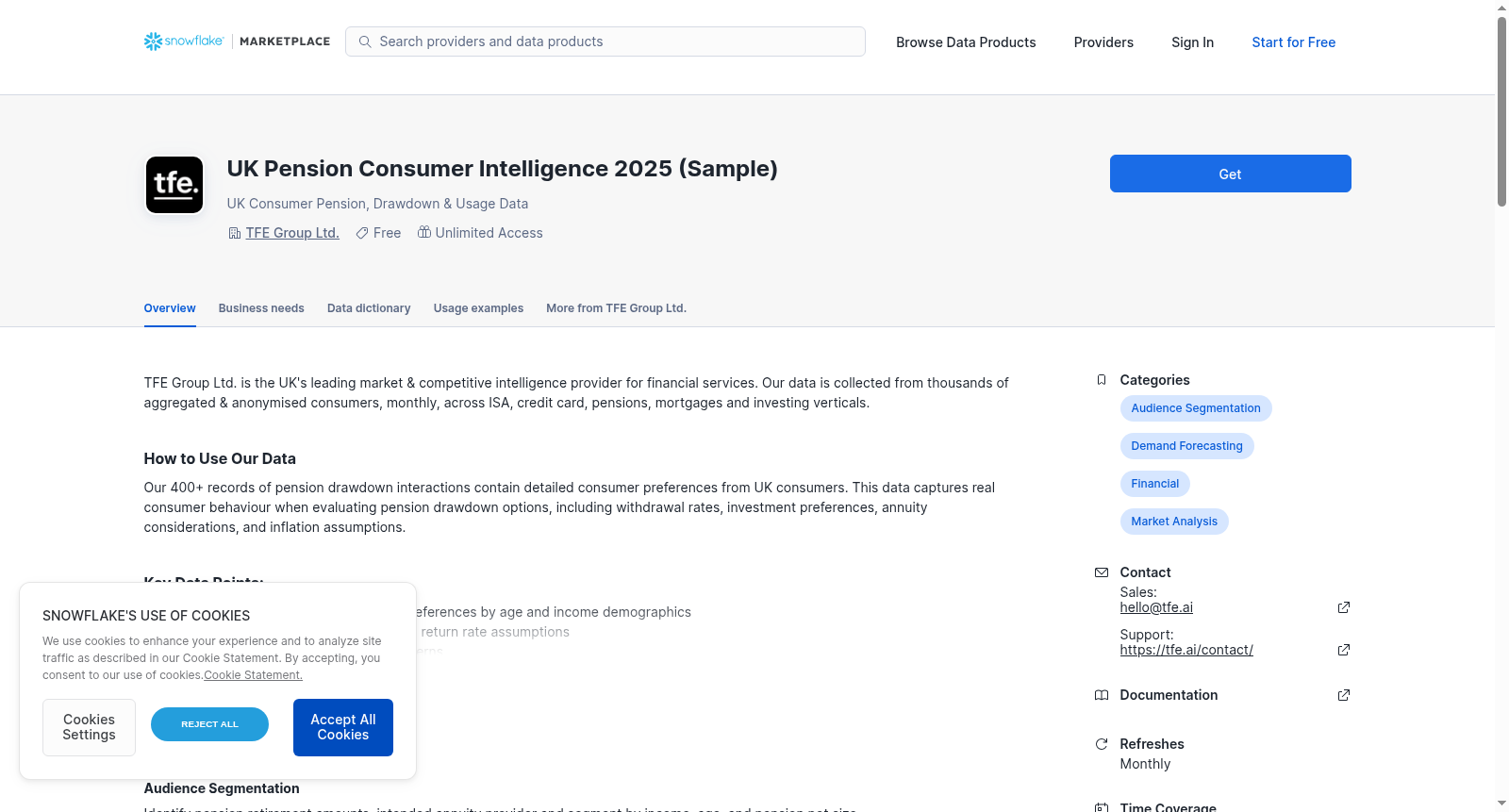1509x812 pixels.
Task: Click the TFE provider logo thumbnail
Action: (x=174, y=185)
